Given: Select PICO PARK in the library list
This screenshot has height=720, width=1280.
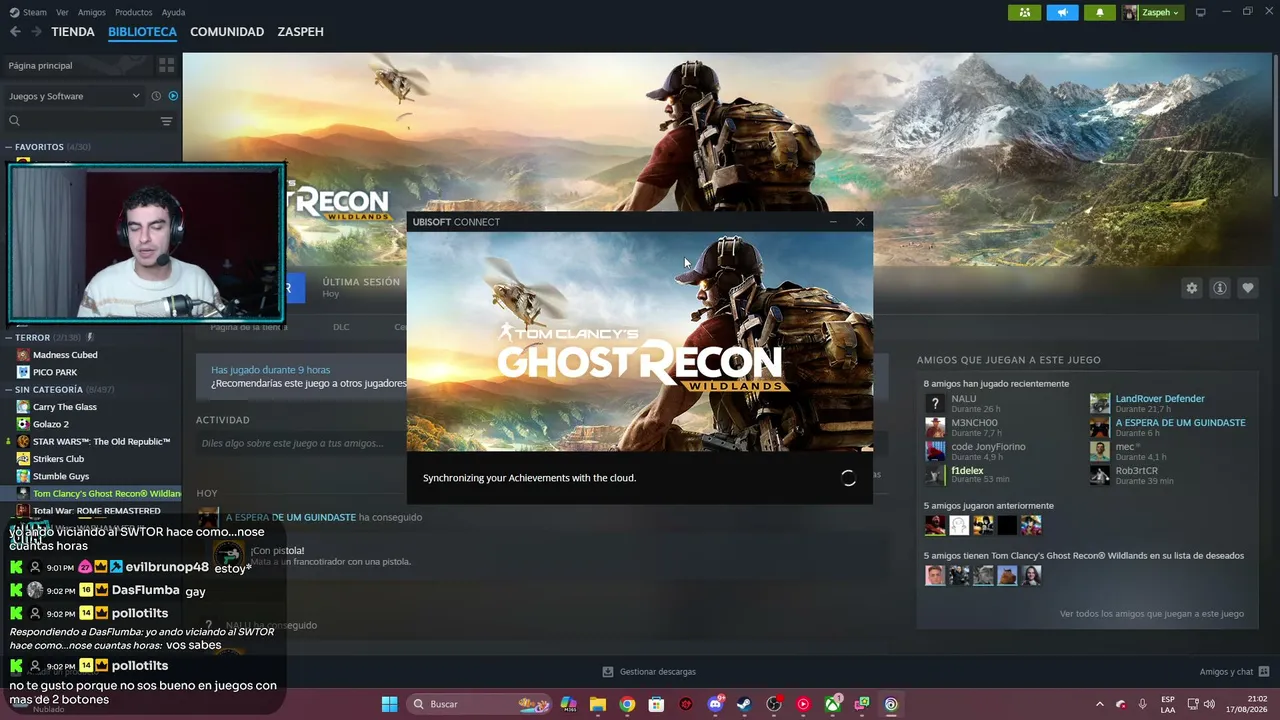Looking at the screenshot, I should pyautogui.click(x=55, y=372).
